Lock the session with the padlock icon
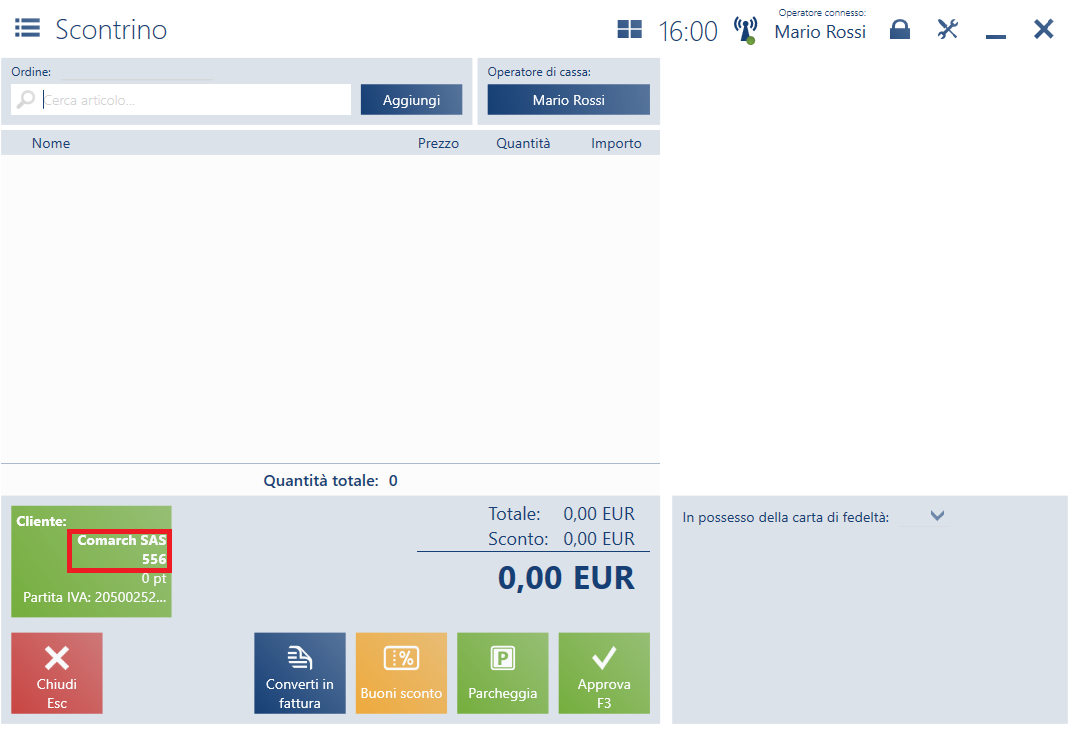Image resolution: width=1076 pixels, height=729 pixels. (x=900, y=30)
